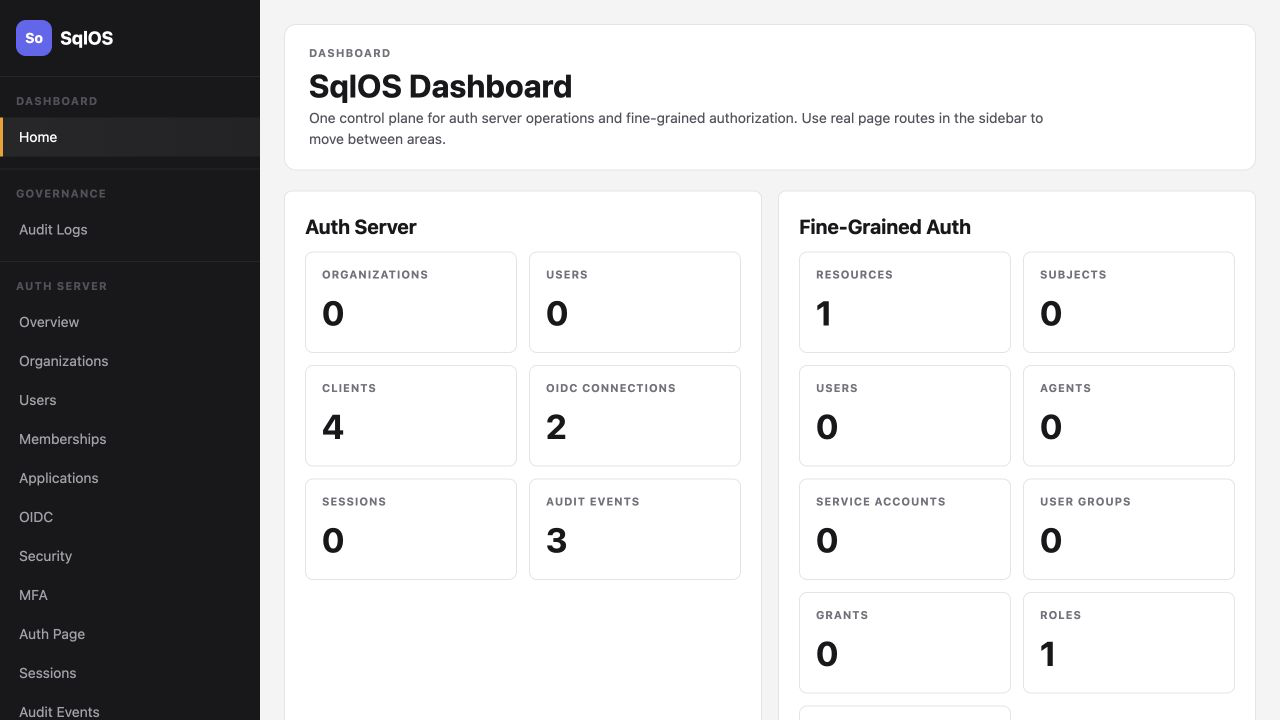This screenshot has height=720, width=1280.
Task: Navigate to Sessions in sidebar
Action: [x=130, y=673]
